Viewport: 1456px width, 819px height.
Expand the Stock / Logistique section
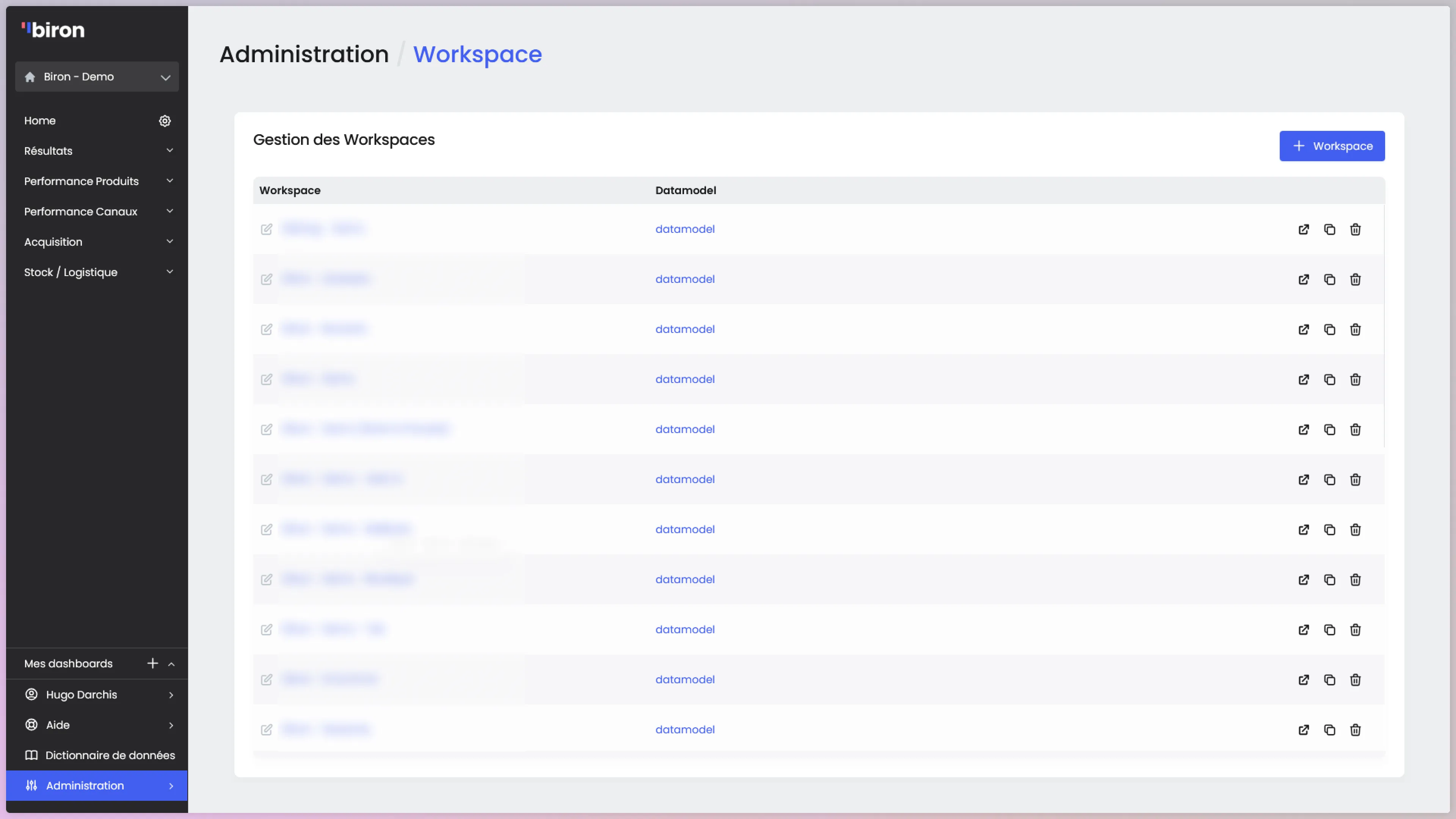click(x=97, y=272)
